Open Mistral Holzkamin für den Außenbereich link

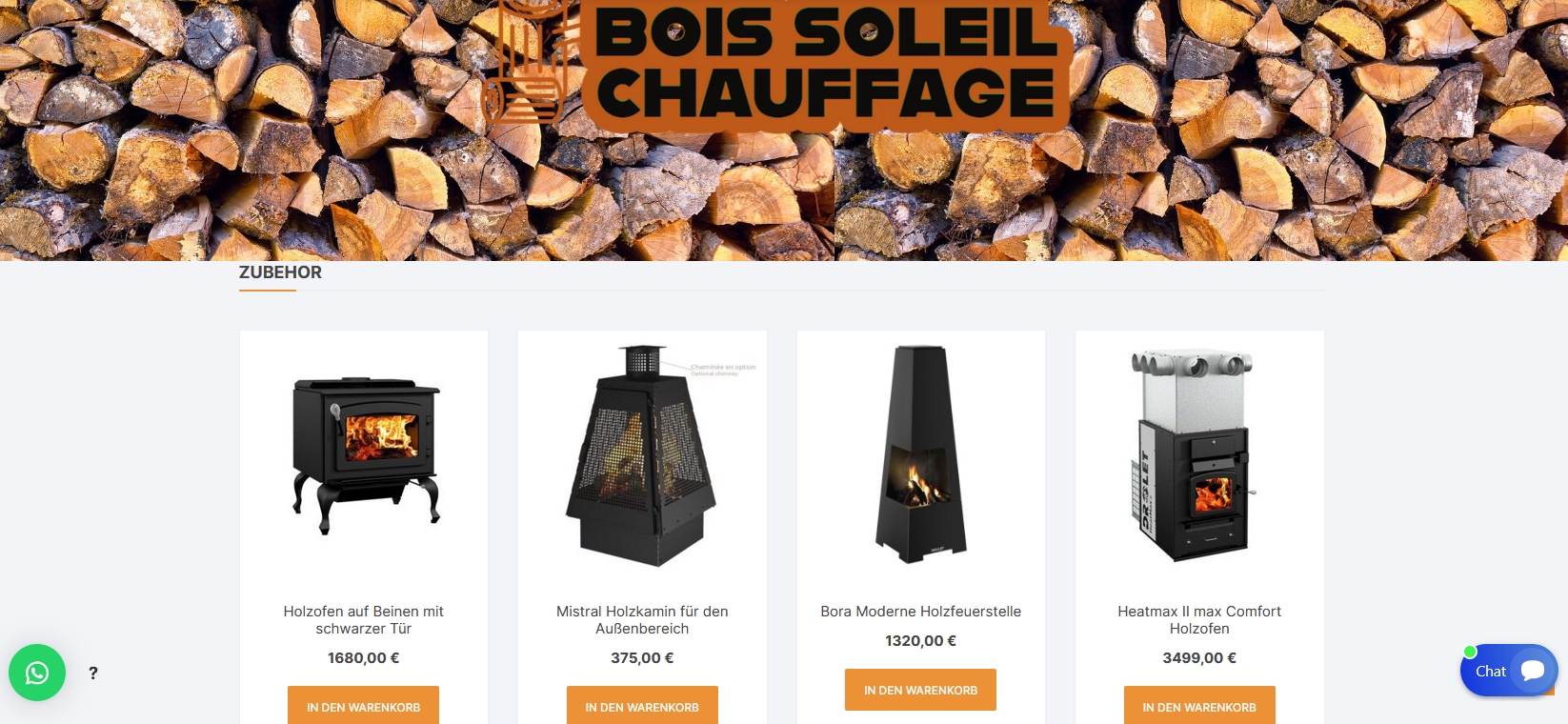coord(642,619)
